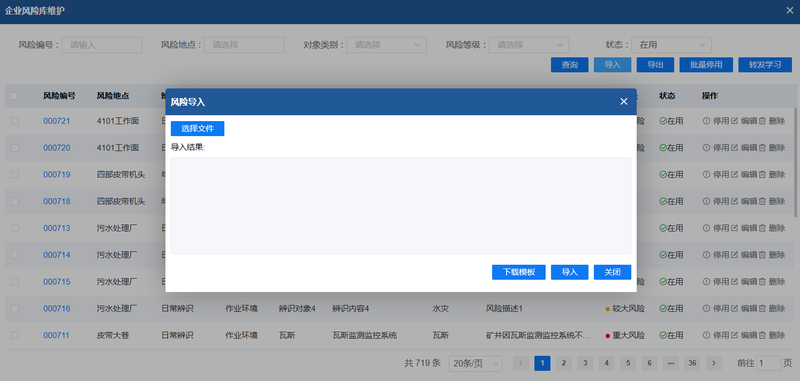Go to page 2 in pagination
This screenshot has width=800, height=381.
[563, 363]
